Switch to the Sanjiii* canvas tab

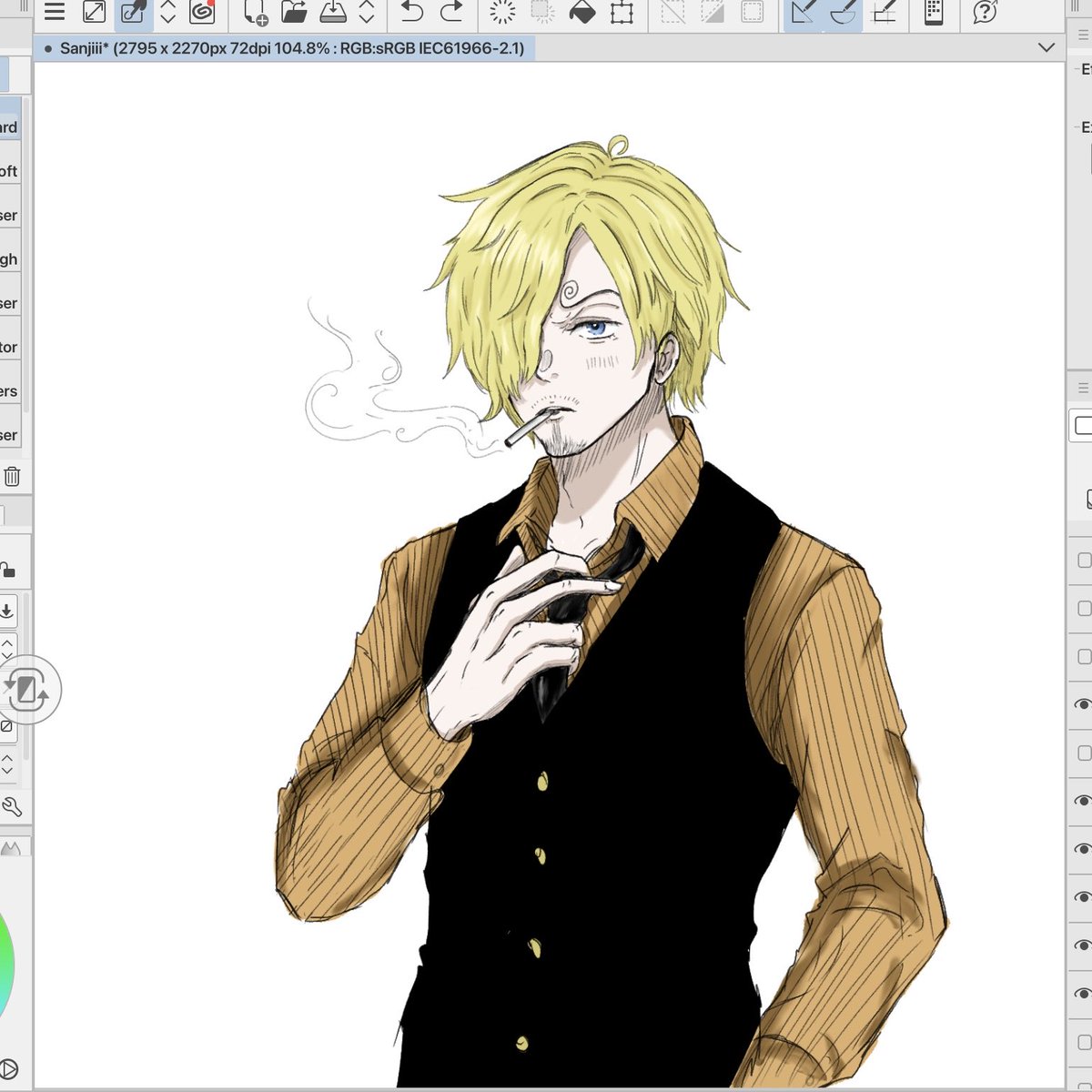(284, 48)
